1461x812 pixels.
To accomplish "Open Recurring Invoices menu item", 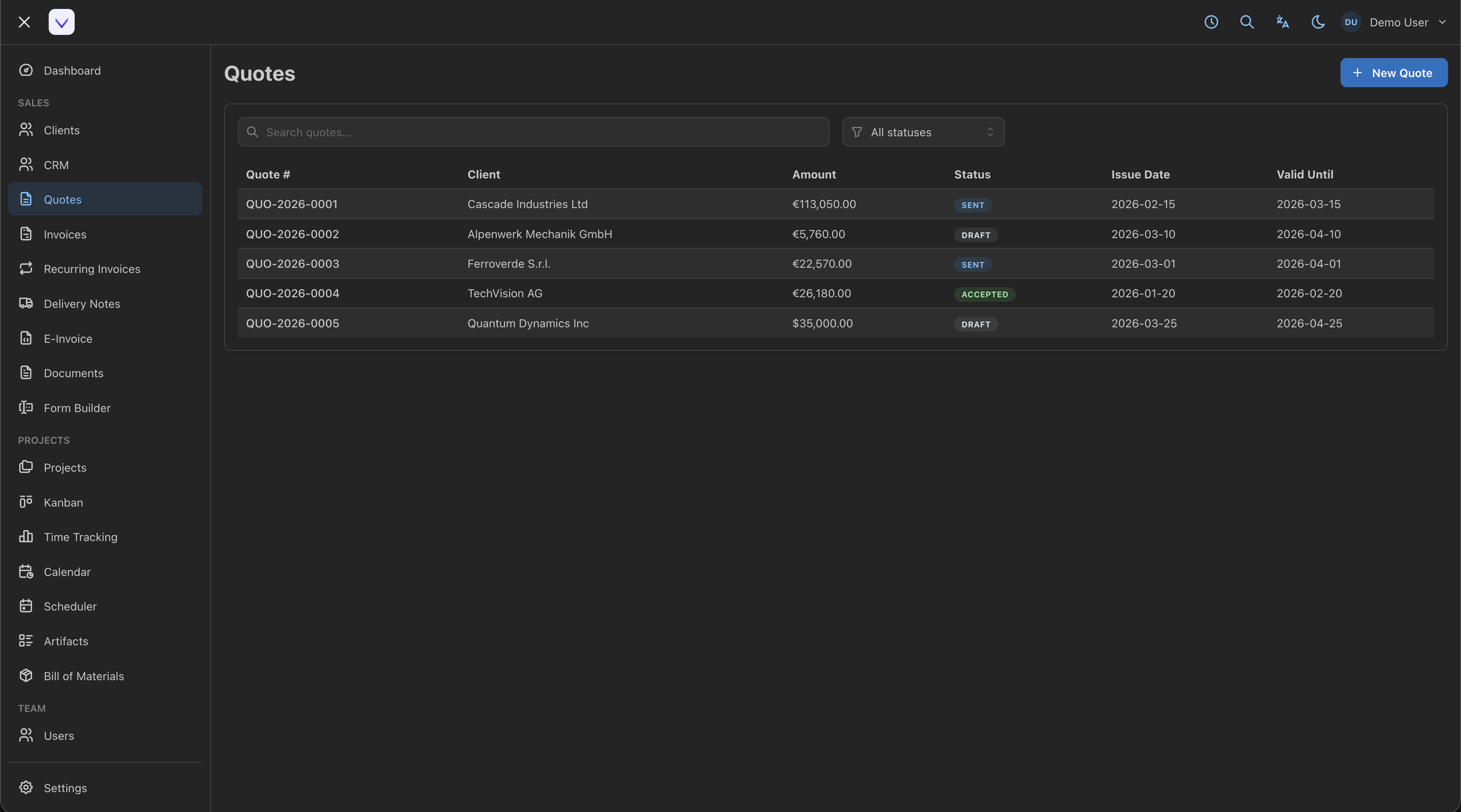I will [92, 269].
